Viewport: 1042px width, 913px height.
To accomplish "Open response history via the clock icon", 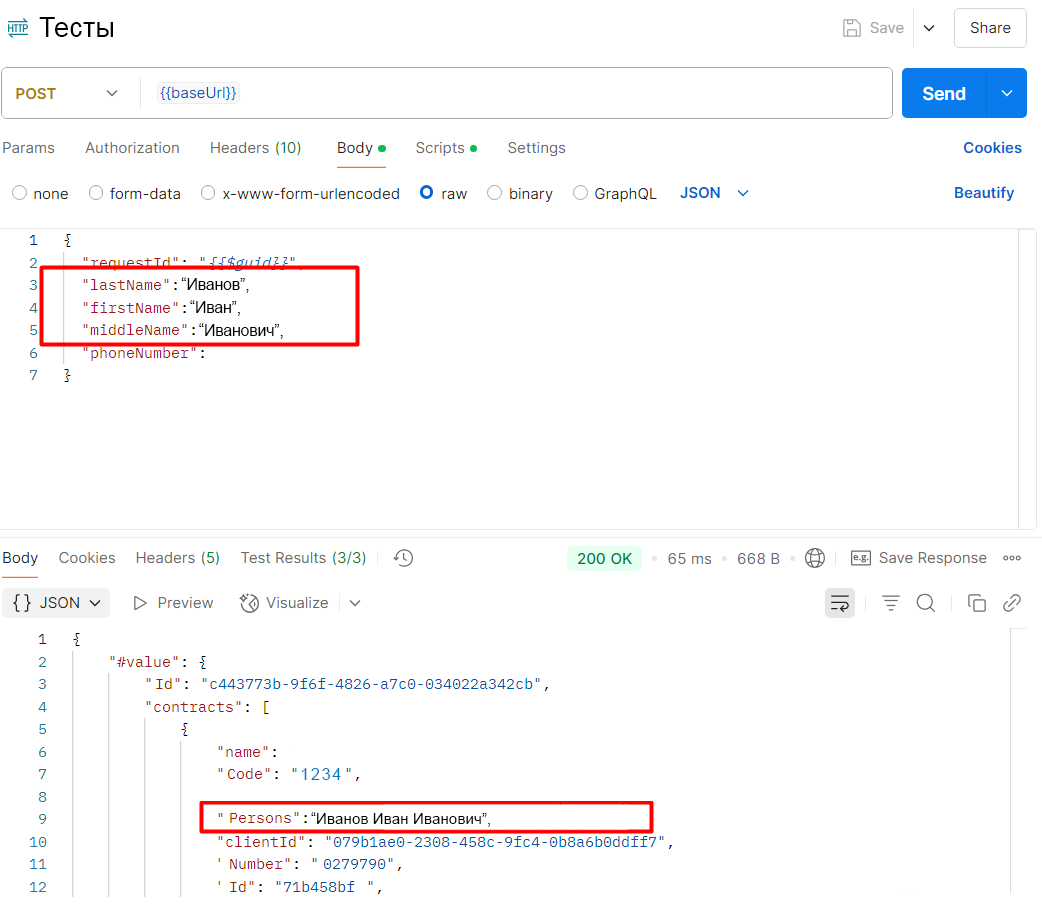I will click(x=403, y=558).
